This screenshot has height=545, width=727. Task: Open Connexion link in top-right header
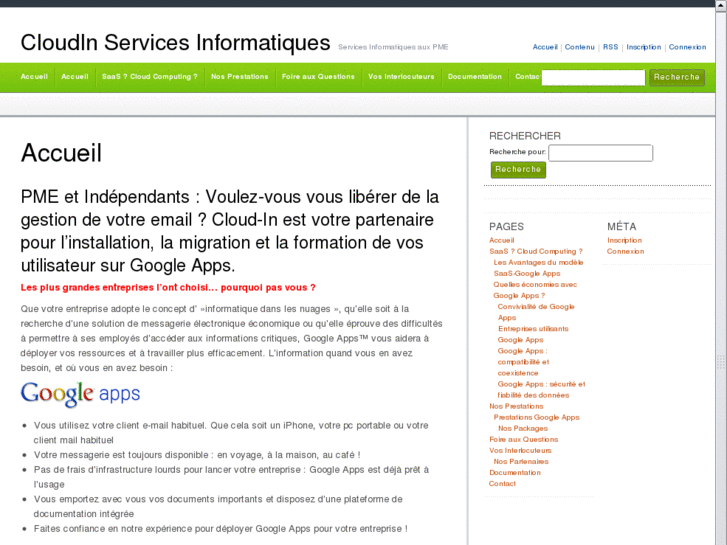click(687, 47)
